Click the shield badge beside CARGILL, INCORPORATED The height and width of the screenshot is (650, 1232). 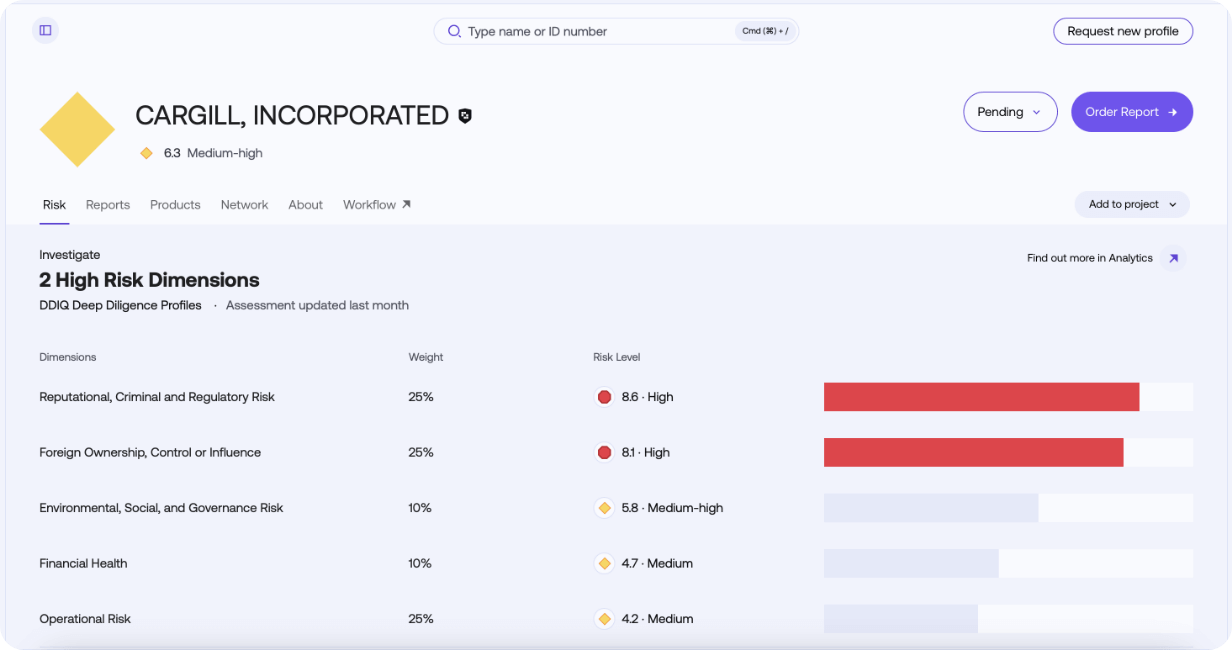(x=465, y=116)
